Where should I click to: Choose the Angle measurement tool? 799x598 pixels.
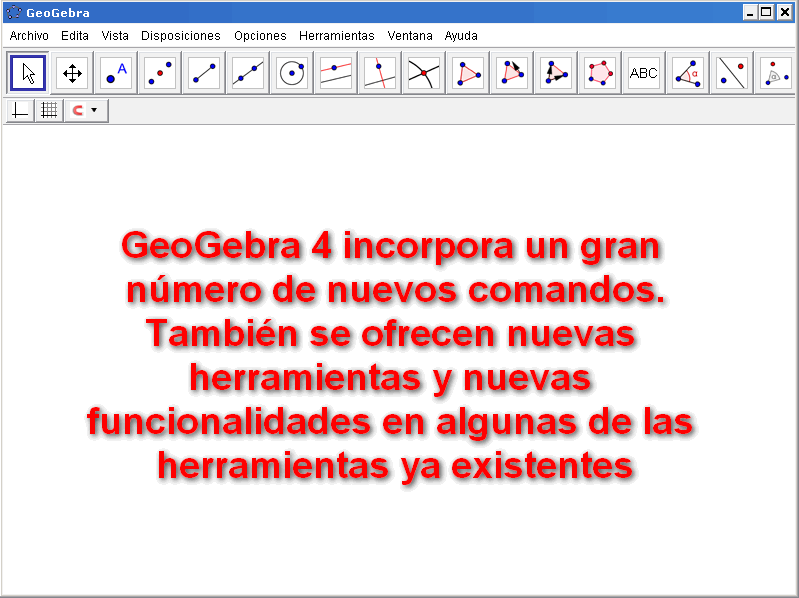click(x=688, y=73)
